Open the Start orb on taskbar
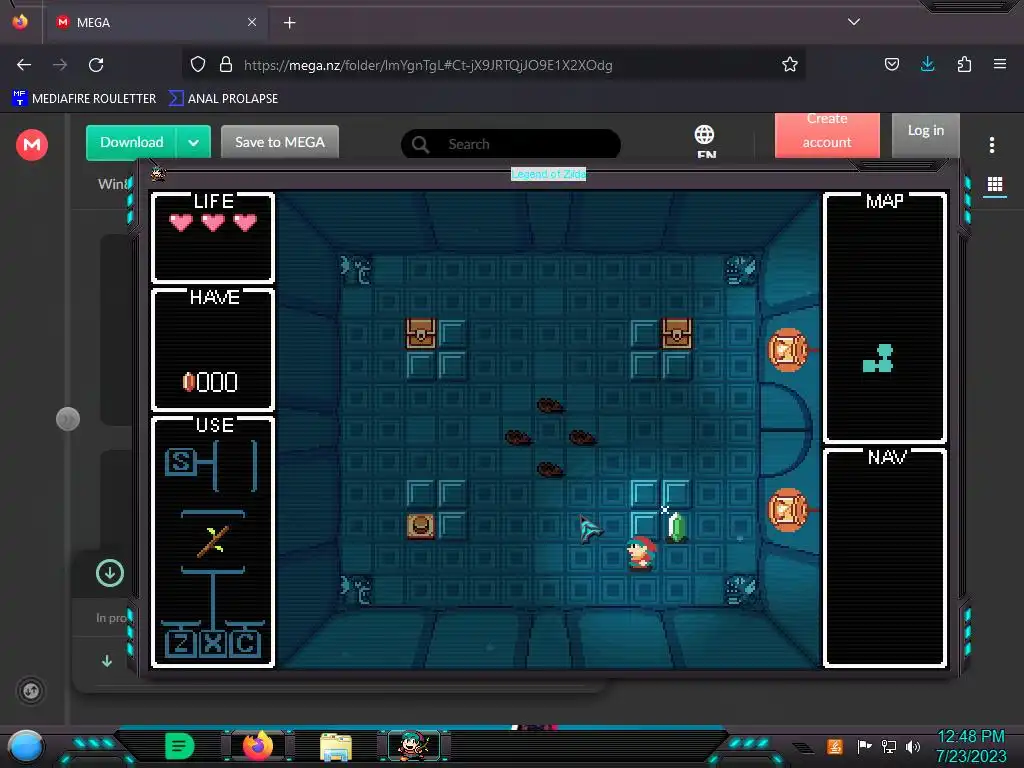Screen dimensions: 1024x768 (x=26, y=746)
